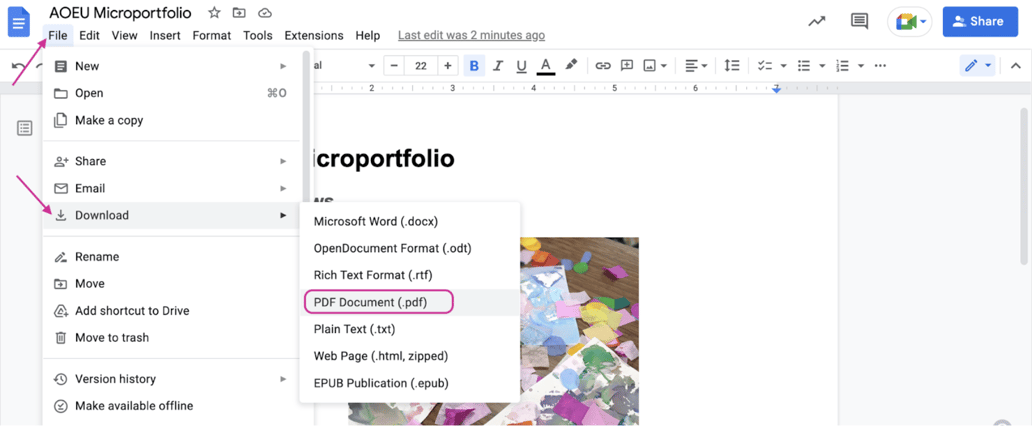The width and height of the screenshot is (1032, 426).
Task: Increase font size with plus button
Action: 447,66
